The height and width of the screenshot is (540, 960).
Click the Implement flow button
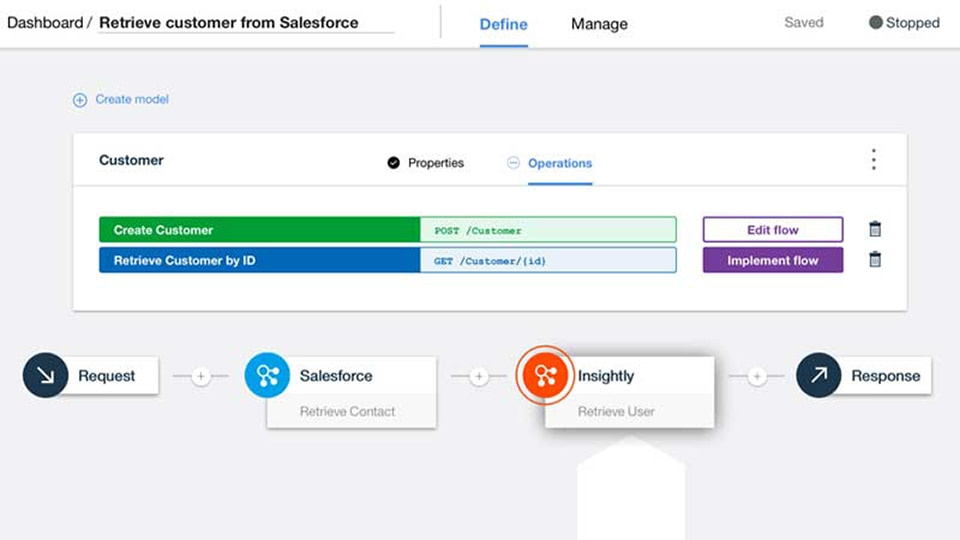pos(773,260)
